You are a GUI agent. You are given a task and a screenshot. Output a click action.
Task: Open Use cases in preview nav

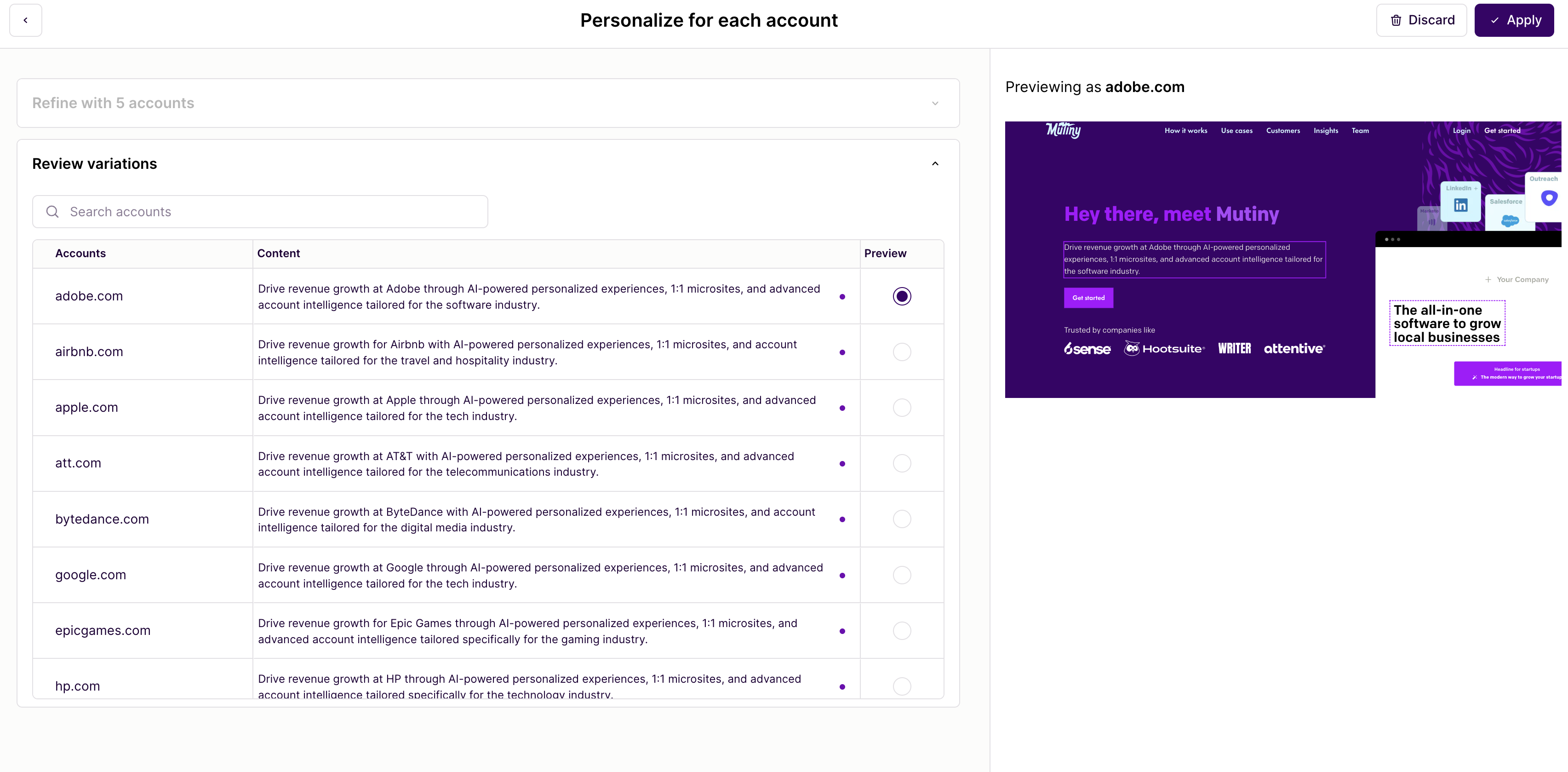(x=1236, y=130)
